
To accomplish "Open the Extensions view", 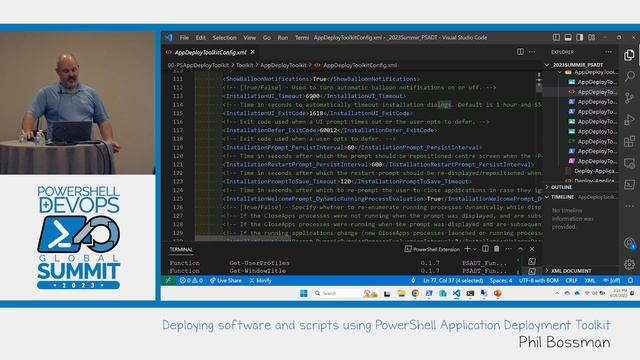I will pos(629,141).
